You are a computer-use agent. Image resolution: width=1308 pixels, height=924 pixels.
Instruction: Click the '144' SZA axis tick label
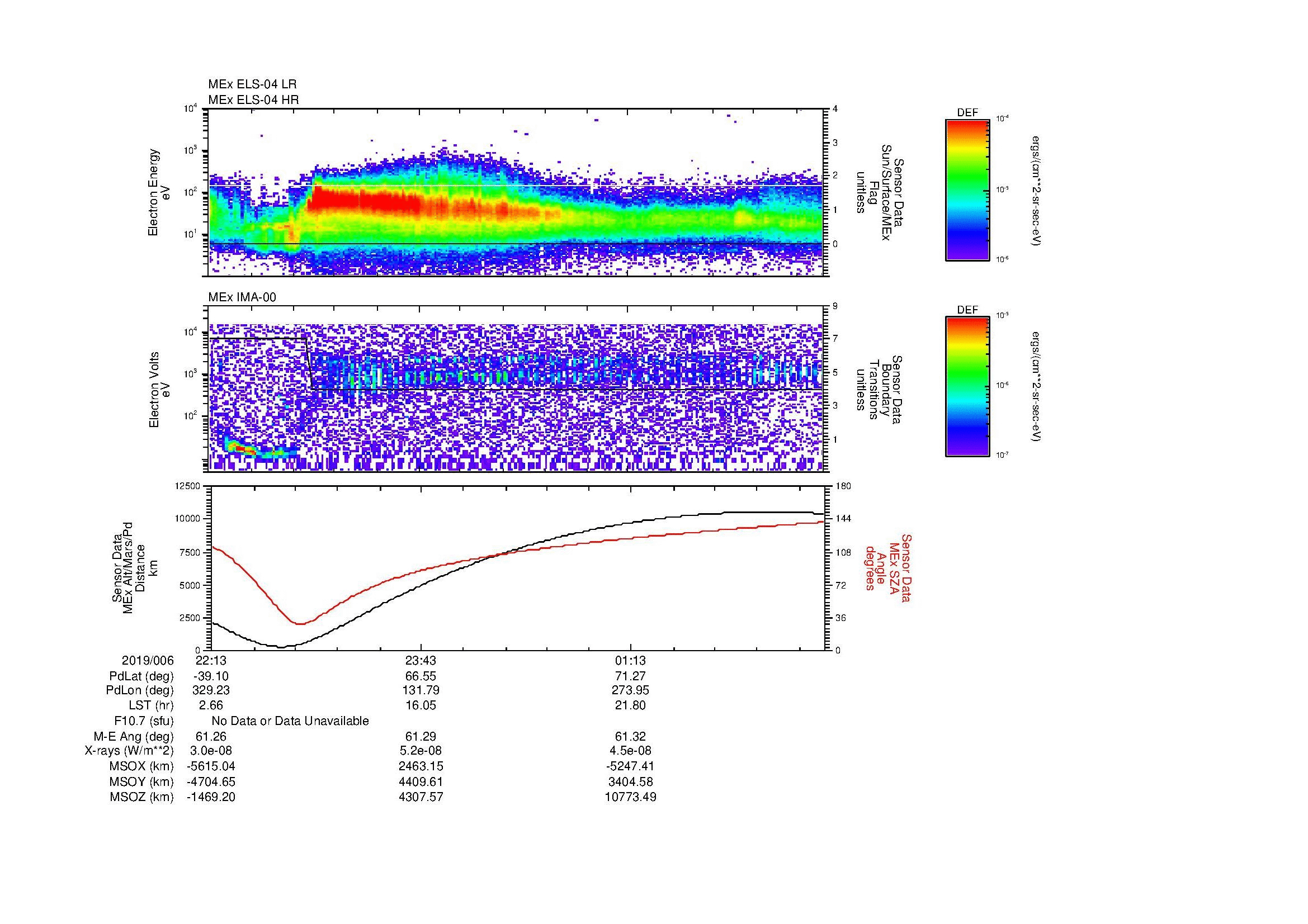[x=843, y=519]
